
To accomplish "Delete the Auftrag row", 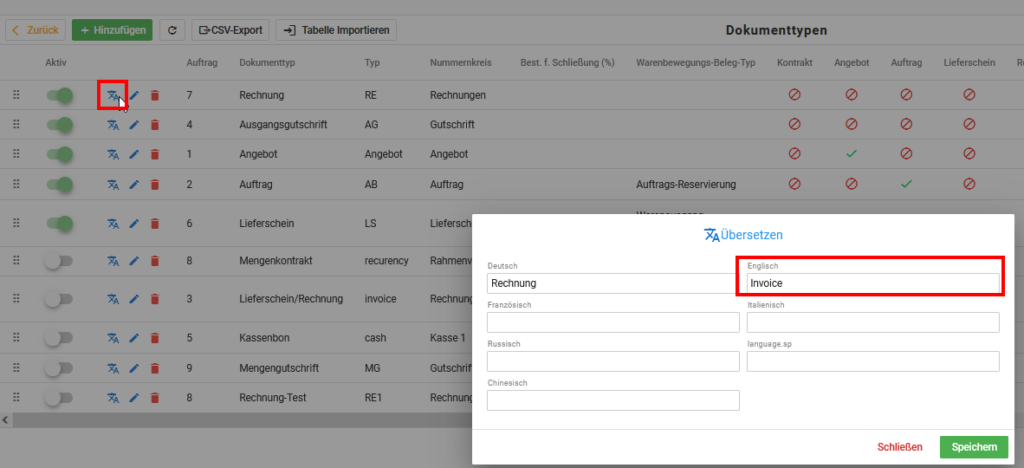I will point(155,185).
